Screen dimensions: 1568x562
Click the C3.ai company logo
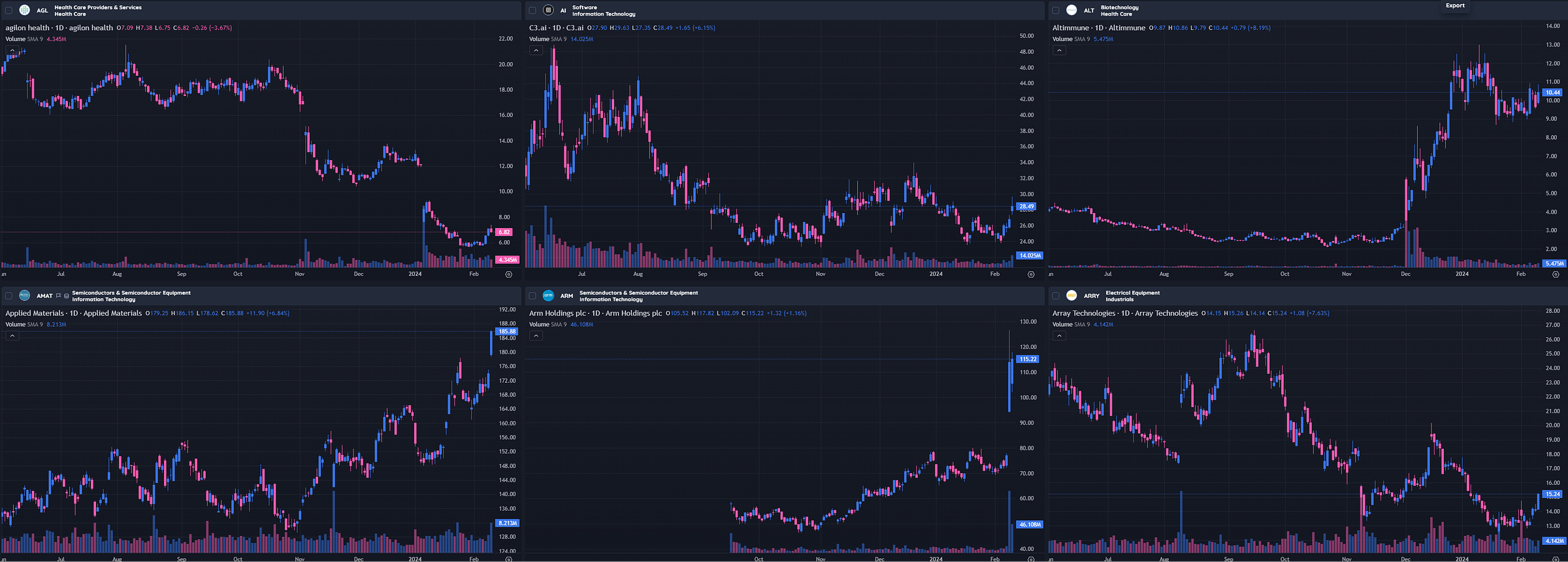(x=548, y=10)
